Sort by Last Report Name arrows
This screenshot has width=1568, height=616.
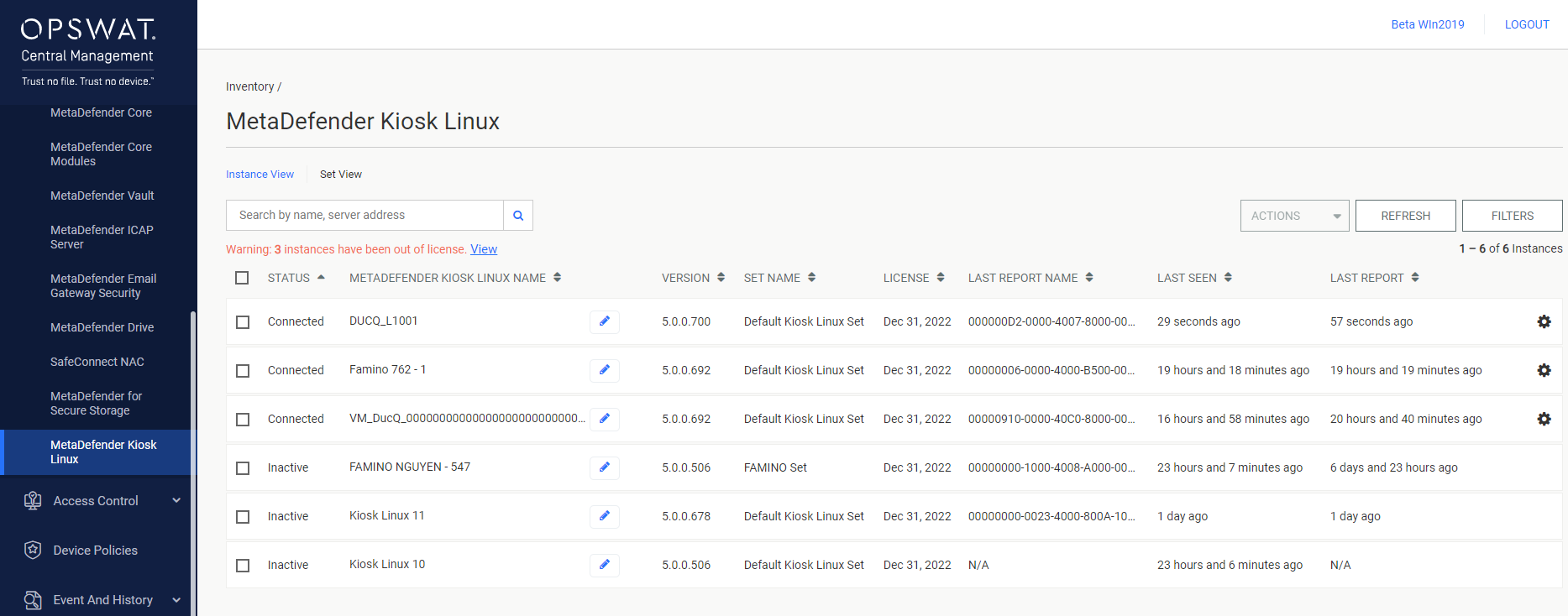(x=1089, y=278)
